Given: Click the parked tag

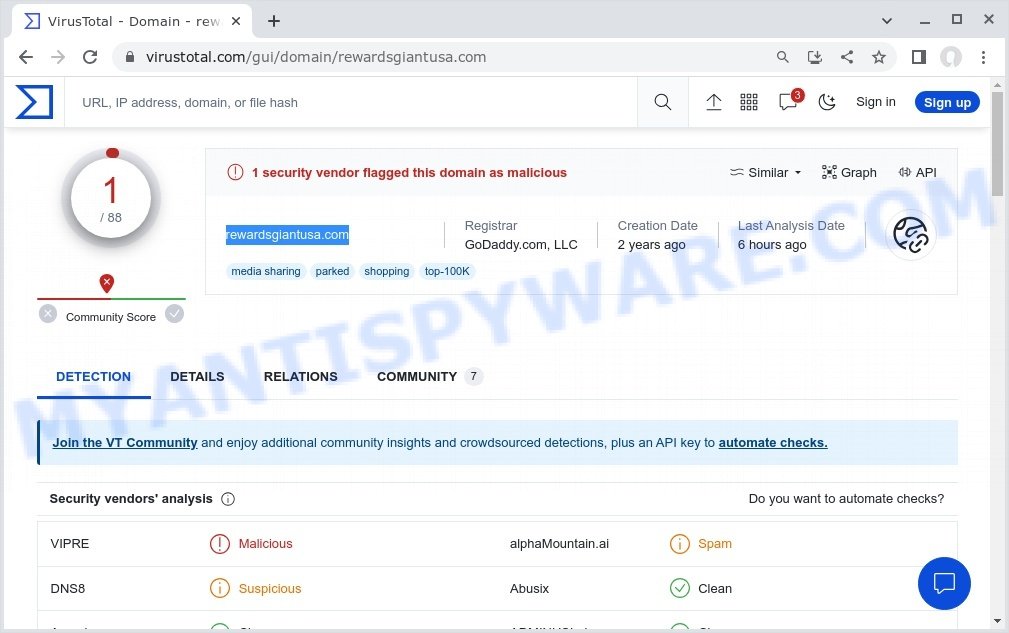Looking at the screenshot, I should (332, 271).
